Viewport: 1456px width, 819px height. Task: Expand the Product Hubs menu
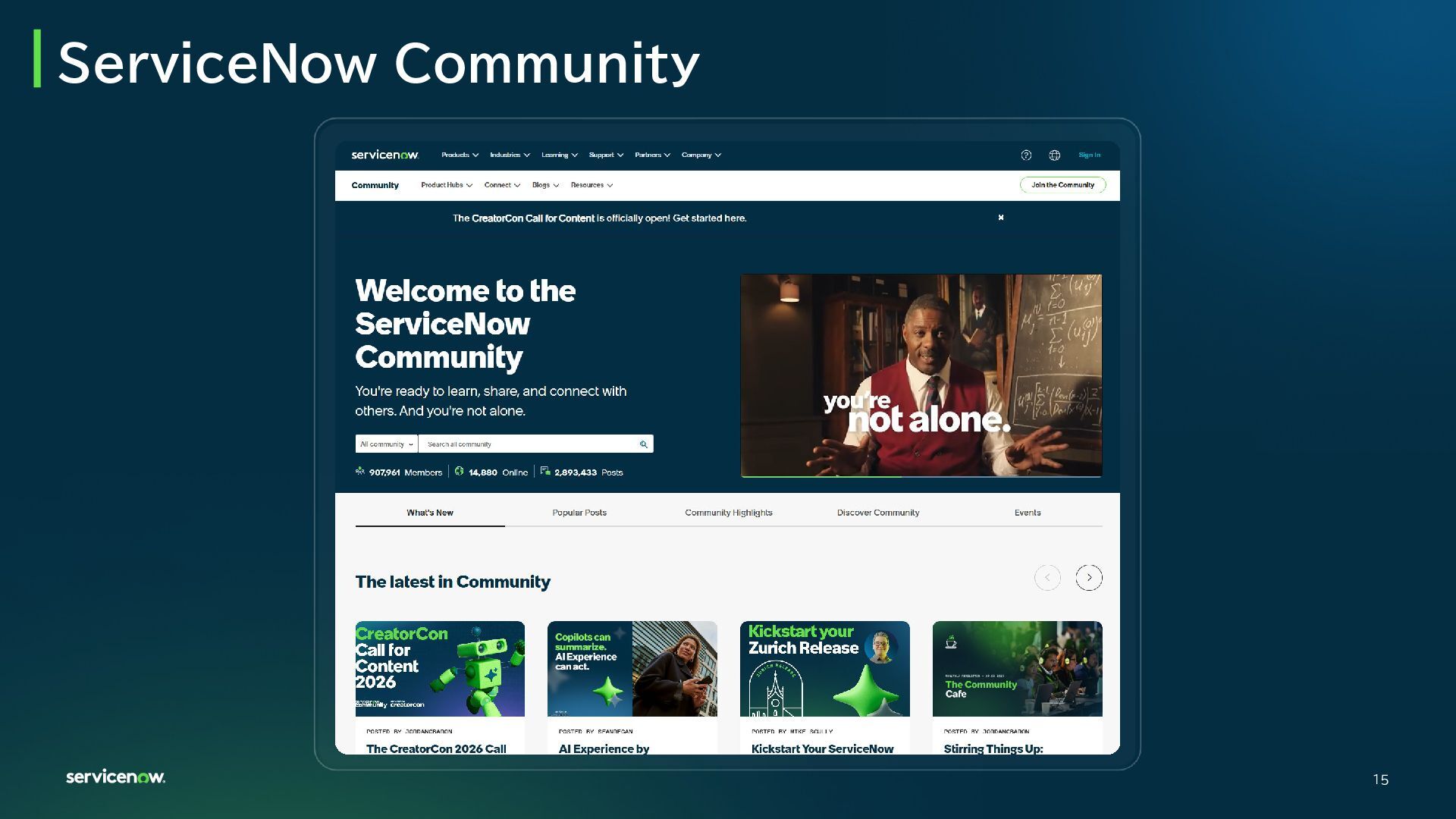pos(446,185)
